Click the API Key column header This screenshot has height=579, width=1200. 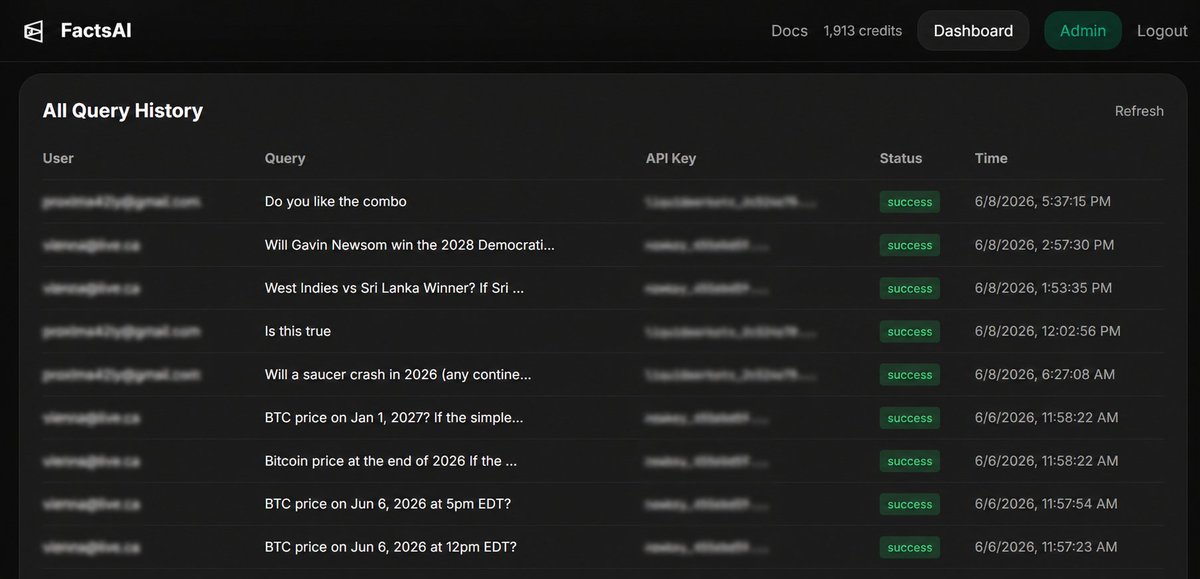(671, 158)
